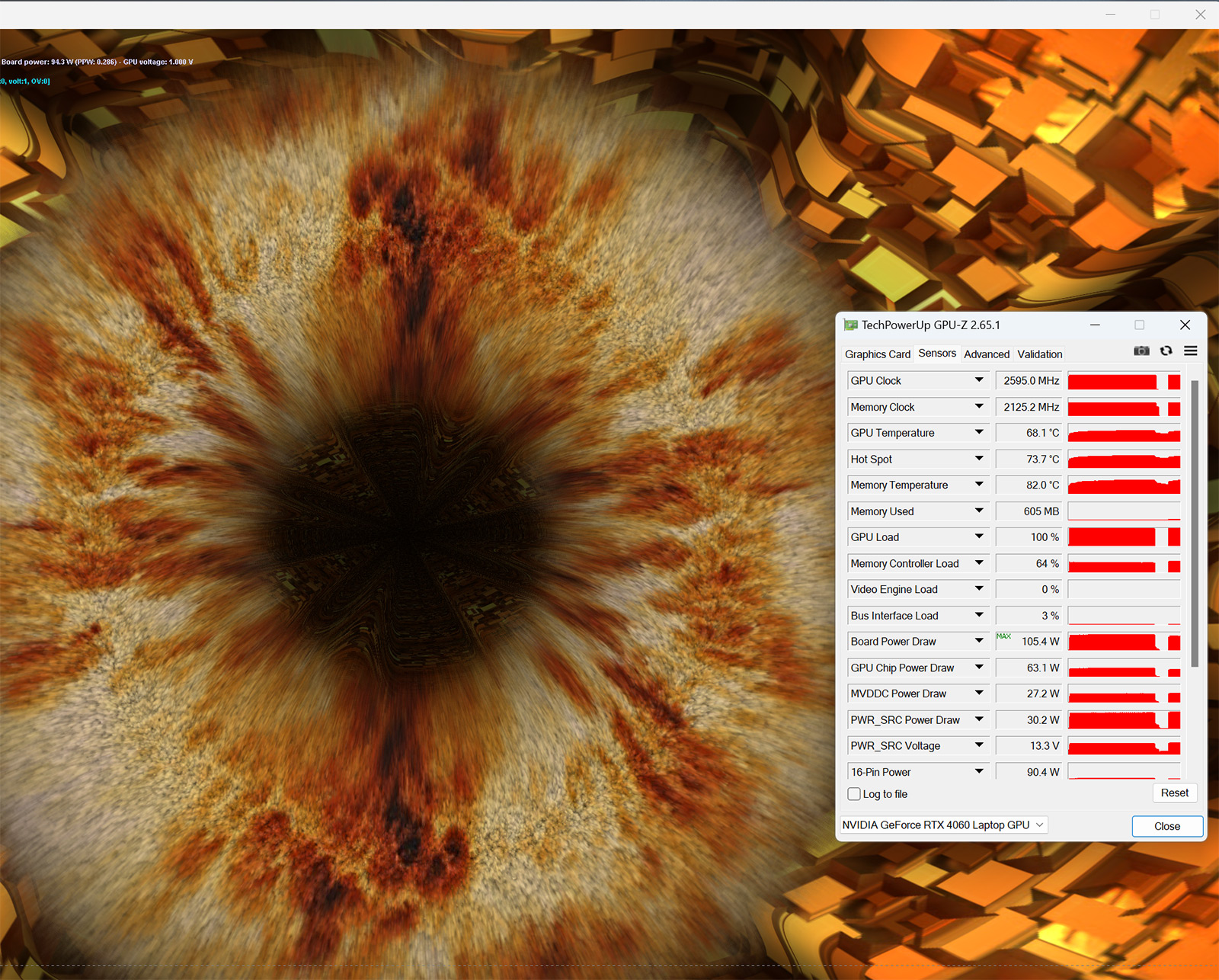Image resolution: width=1219 pixels, height=980 pixels.
Task: Open the Board Power Draw dropdown
Action: pos(979,641)
